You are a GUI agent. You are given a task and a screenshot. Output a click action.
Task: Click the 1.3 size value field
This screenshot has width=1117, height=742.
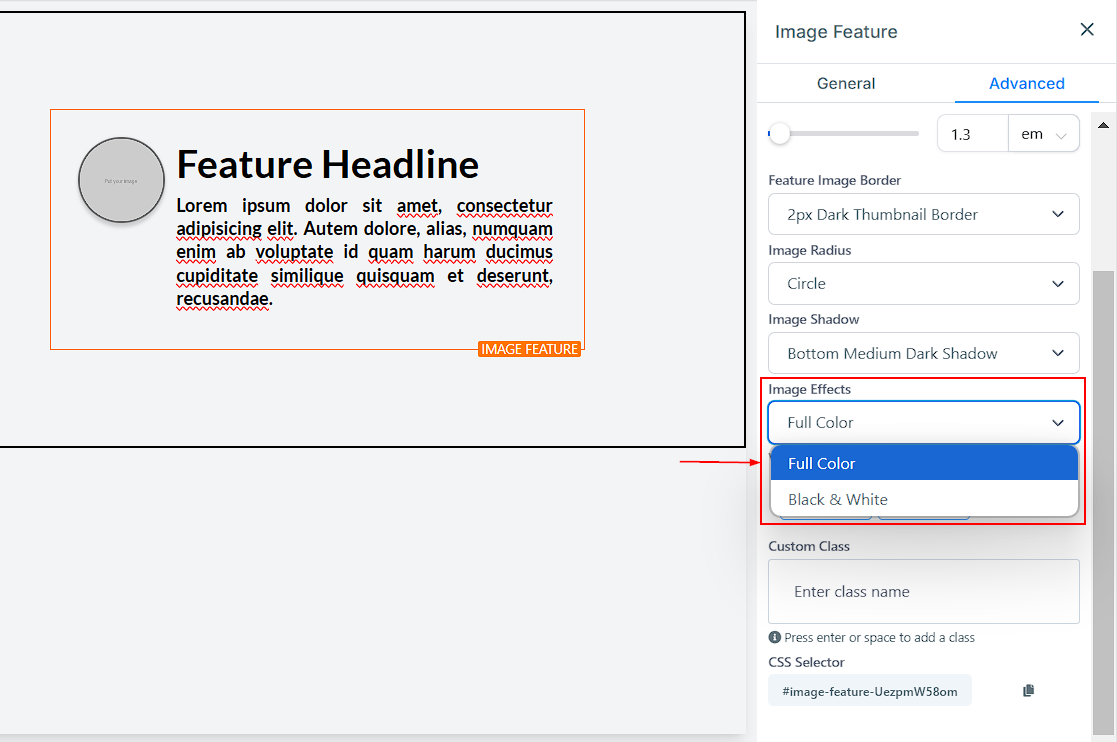pyautogui.click(x=971, y=134)
